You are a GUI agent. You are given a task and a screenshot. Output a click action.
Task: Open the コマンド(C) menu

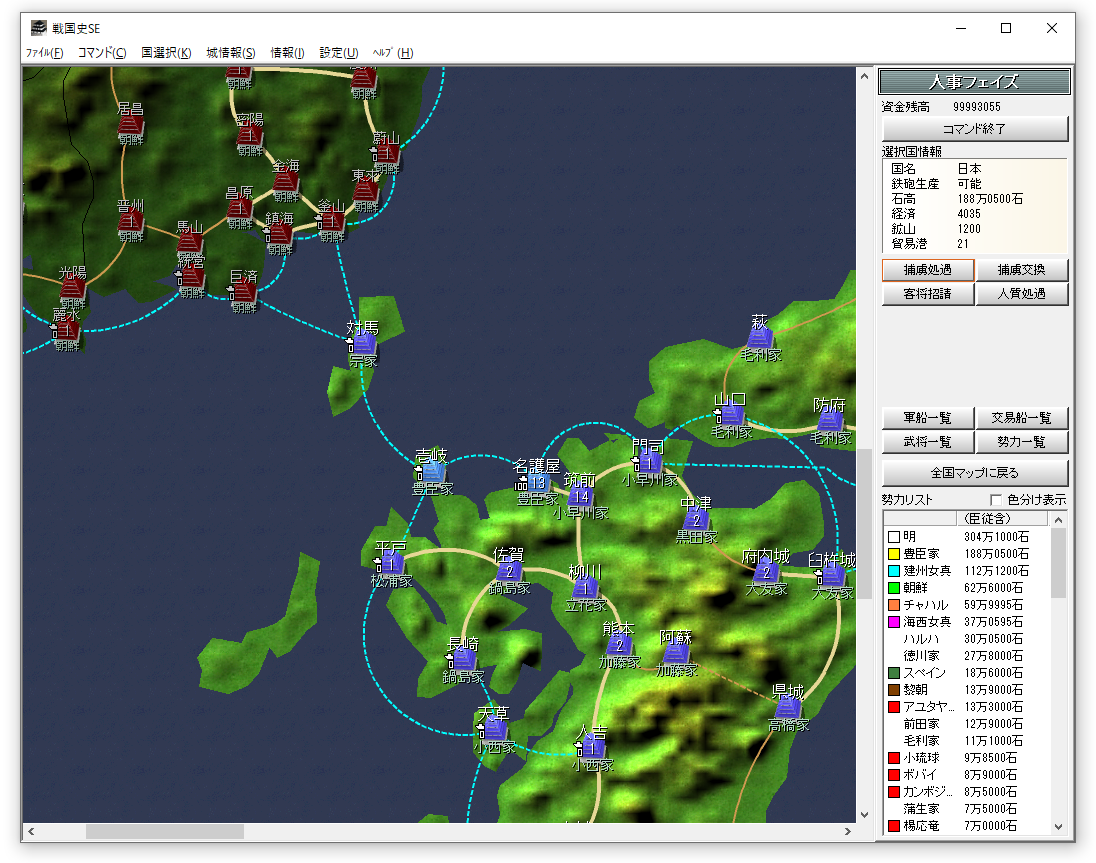pyautogui.click(x=102, y=53)
